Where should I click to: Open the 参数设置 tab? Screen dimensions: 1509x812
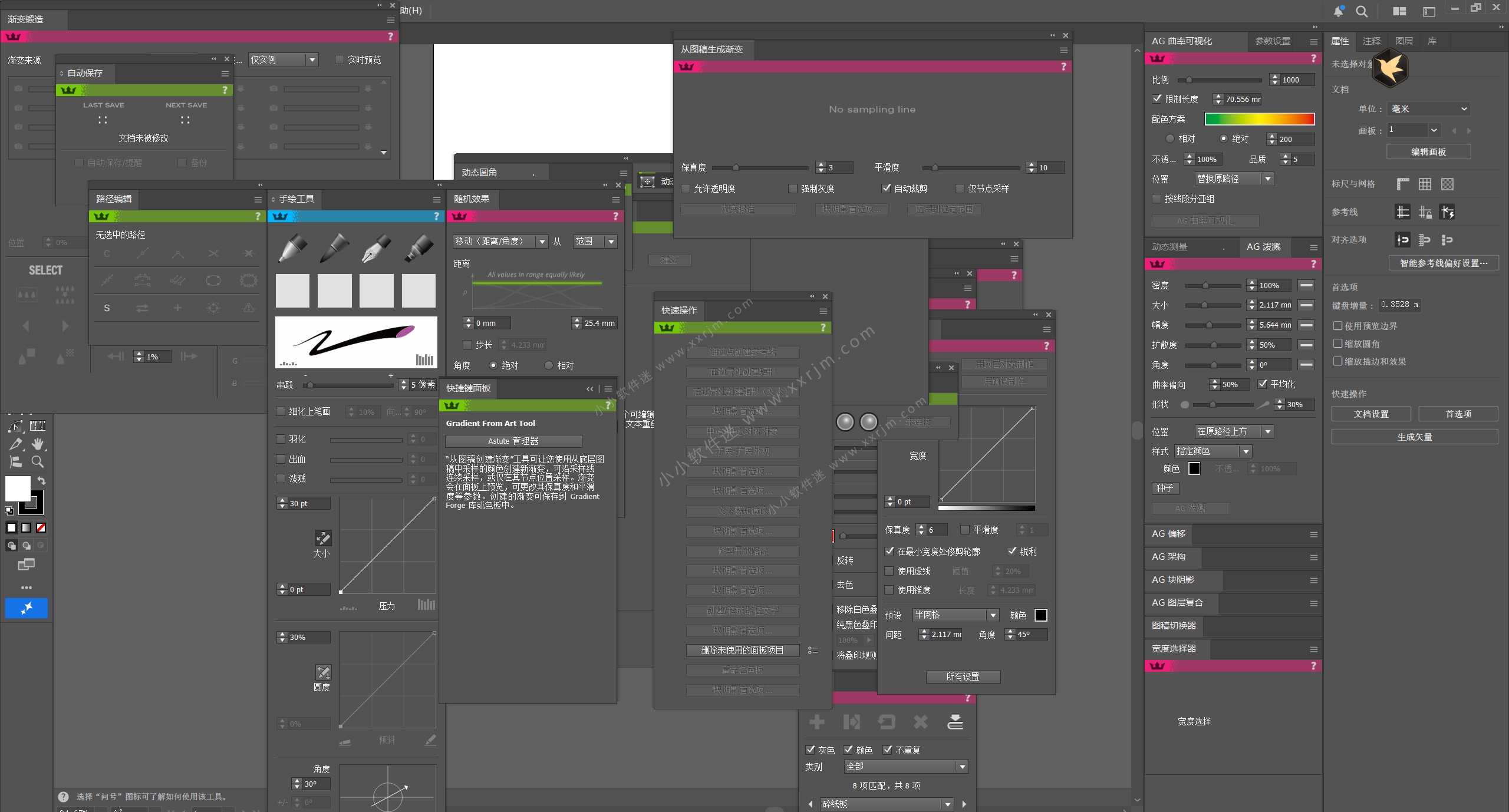click(1273, 41)
